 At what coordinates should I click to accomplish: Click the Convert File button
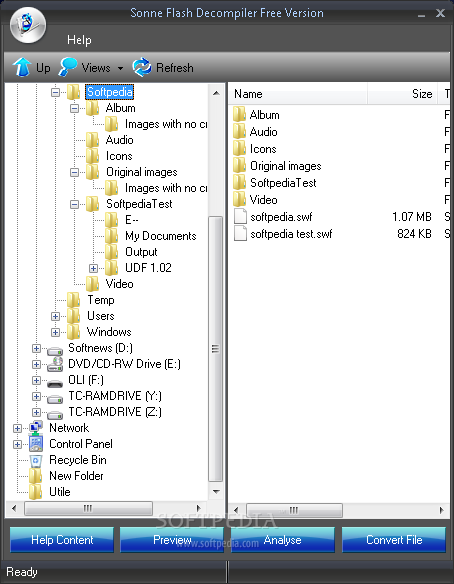pyautogui.click(x=394, y=540)
